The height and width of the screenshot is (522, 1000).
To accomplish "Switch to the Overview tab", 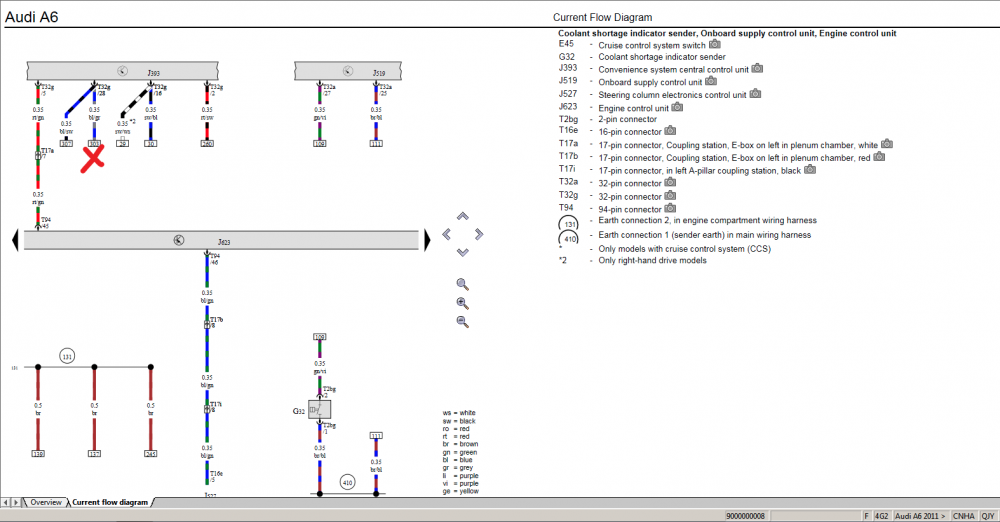I will [x=46, y=502].
